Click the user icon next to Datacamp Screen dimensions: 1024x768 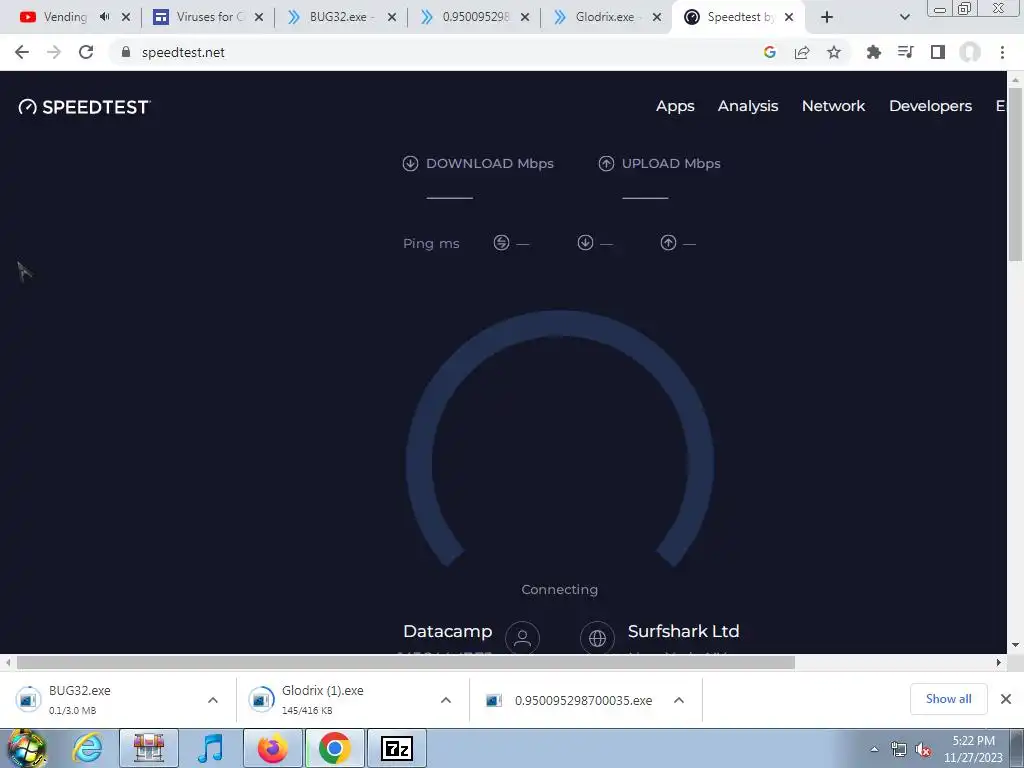(522, 637)
